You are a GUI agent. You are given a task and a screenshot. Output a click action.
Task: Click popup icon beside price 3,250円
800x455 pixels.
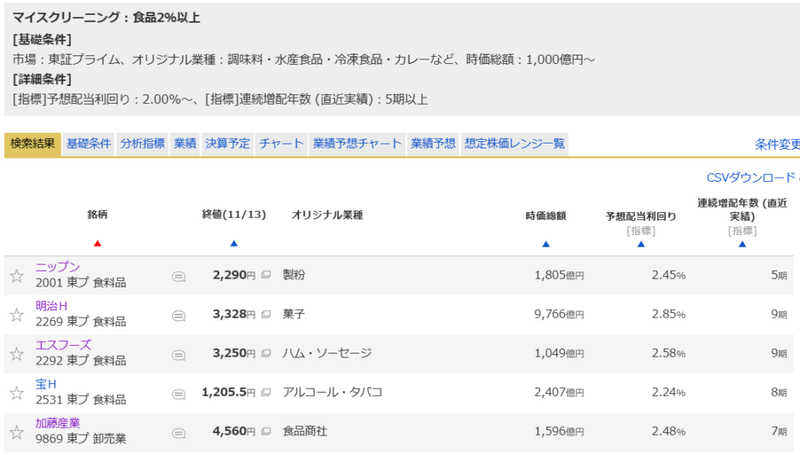pyautogui.click(x=266, y=353)
